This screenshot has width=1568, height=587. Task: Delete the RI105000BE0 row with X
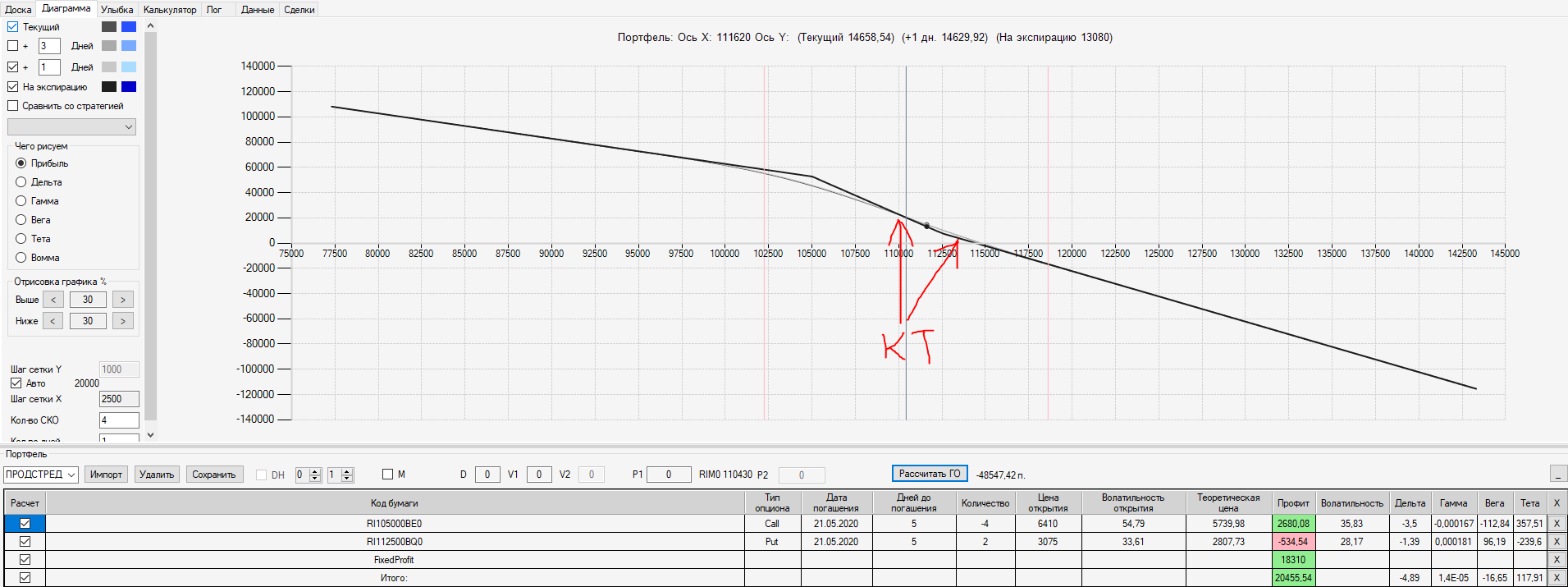(1557, 524)
